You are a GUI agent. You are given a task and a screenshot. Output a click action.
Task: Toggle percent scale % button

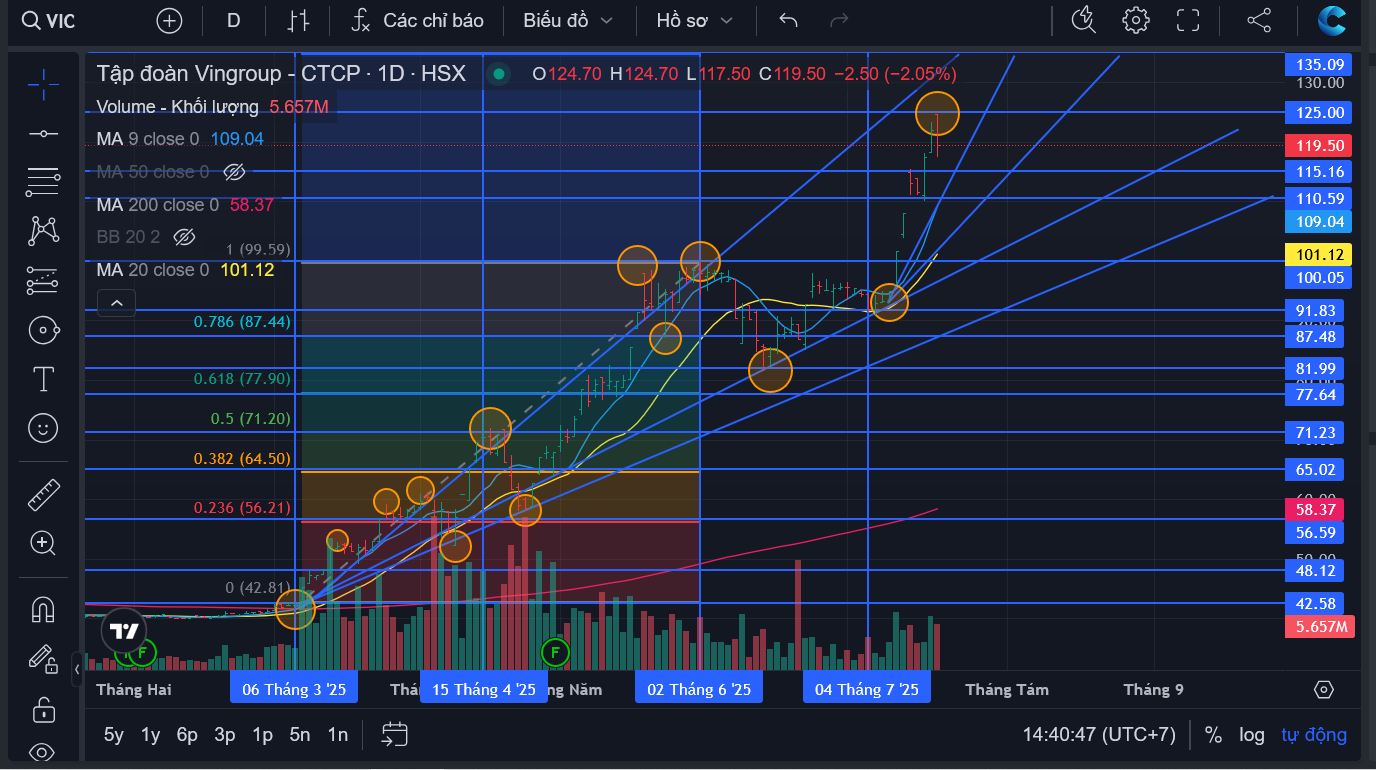[x=1213, y=735]
